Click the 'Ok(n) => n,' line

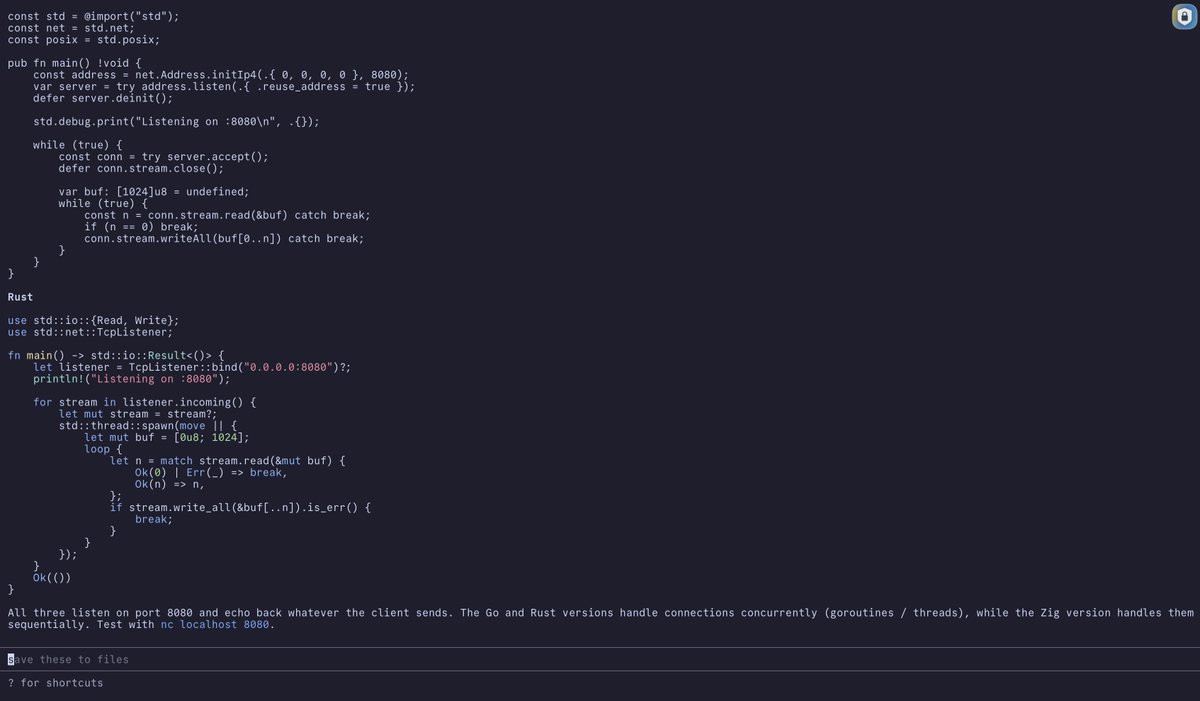point(170,484)
